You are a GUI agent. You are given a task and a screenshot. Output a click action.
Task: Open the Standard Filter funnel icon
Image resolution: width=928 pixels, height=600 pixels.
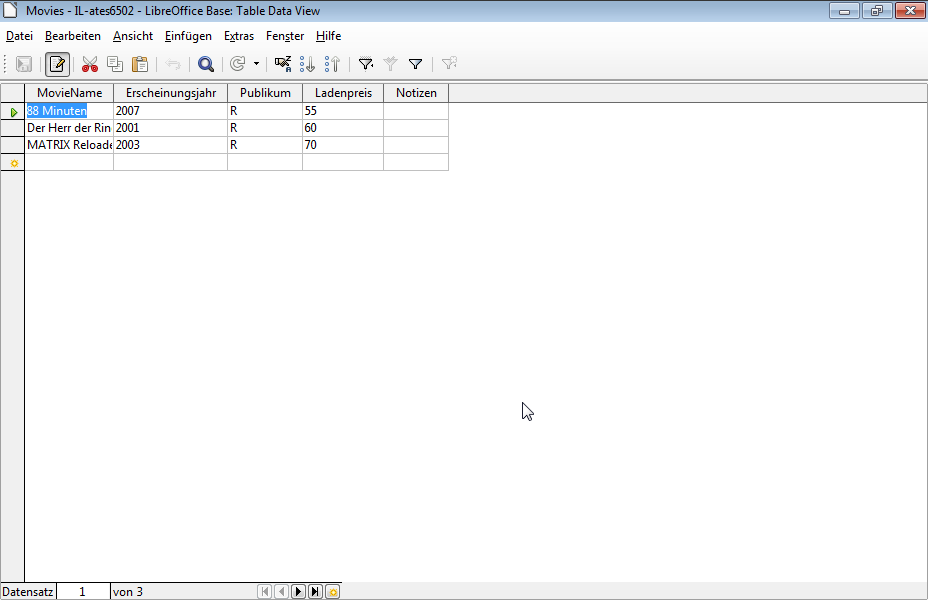415,64
